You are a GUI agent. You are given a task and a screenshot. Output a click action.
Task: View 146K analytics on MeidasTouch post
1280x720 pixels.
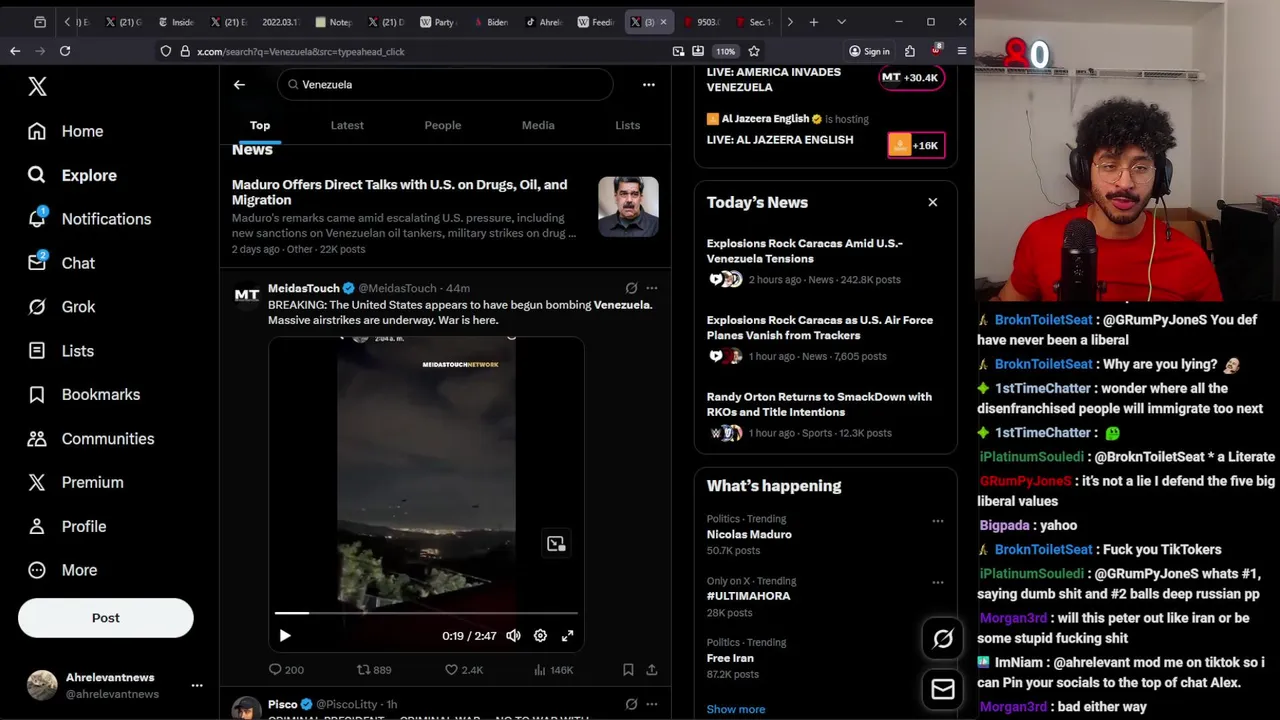coord(553,670)
